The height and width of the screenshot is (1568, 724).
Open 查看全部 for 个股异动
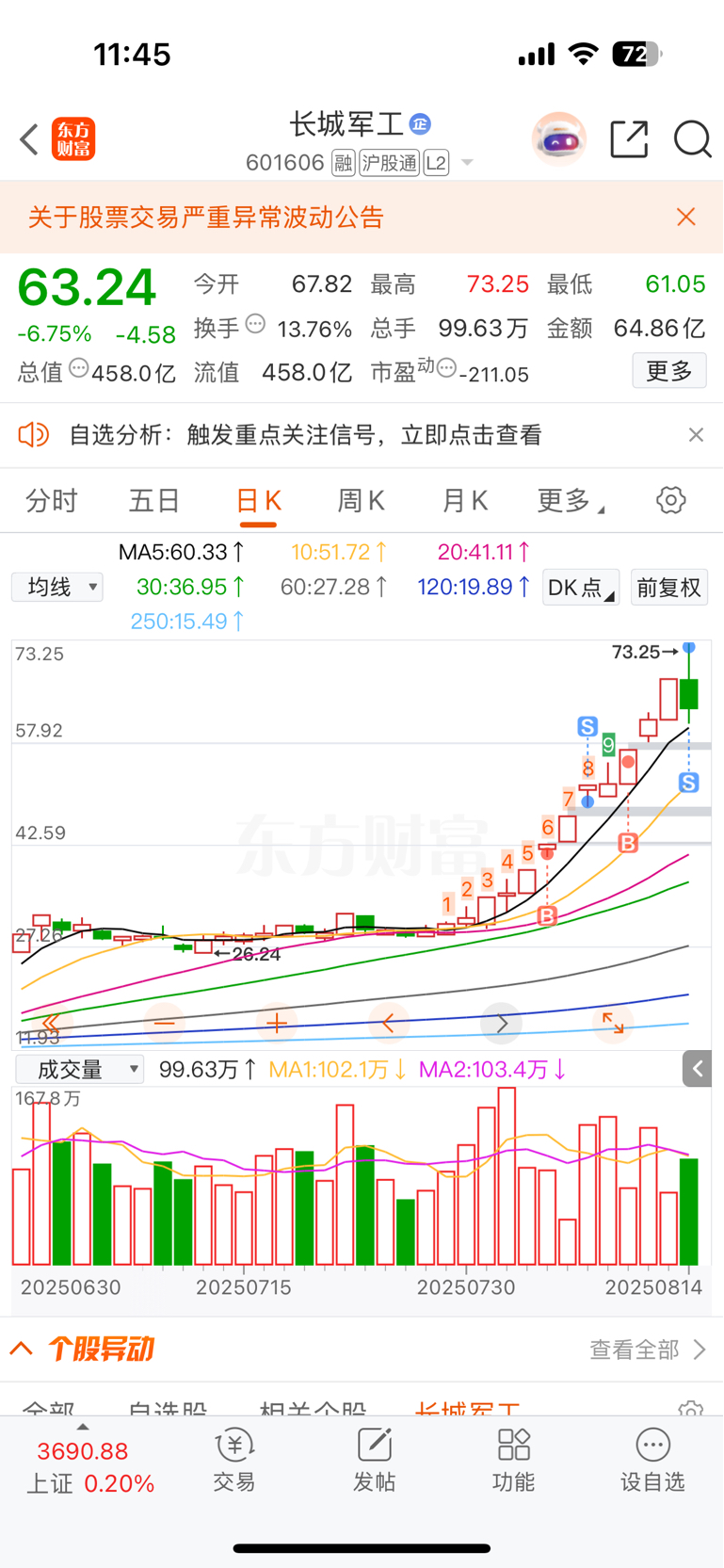647,1350
